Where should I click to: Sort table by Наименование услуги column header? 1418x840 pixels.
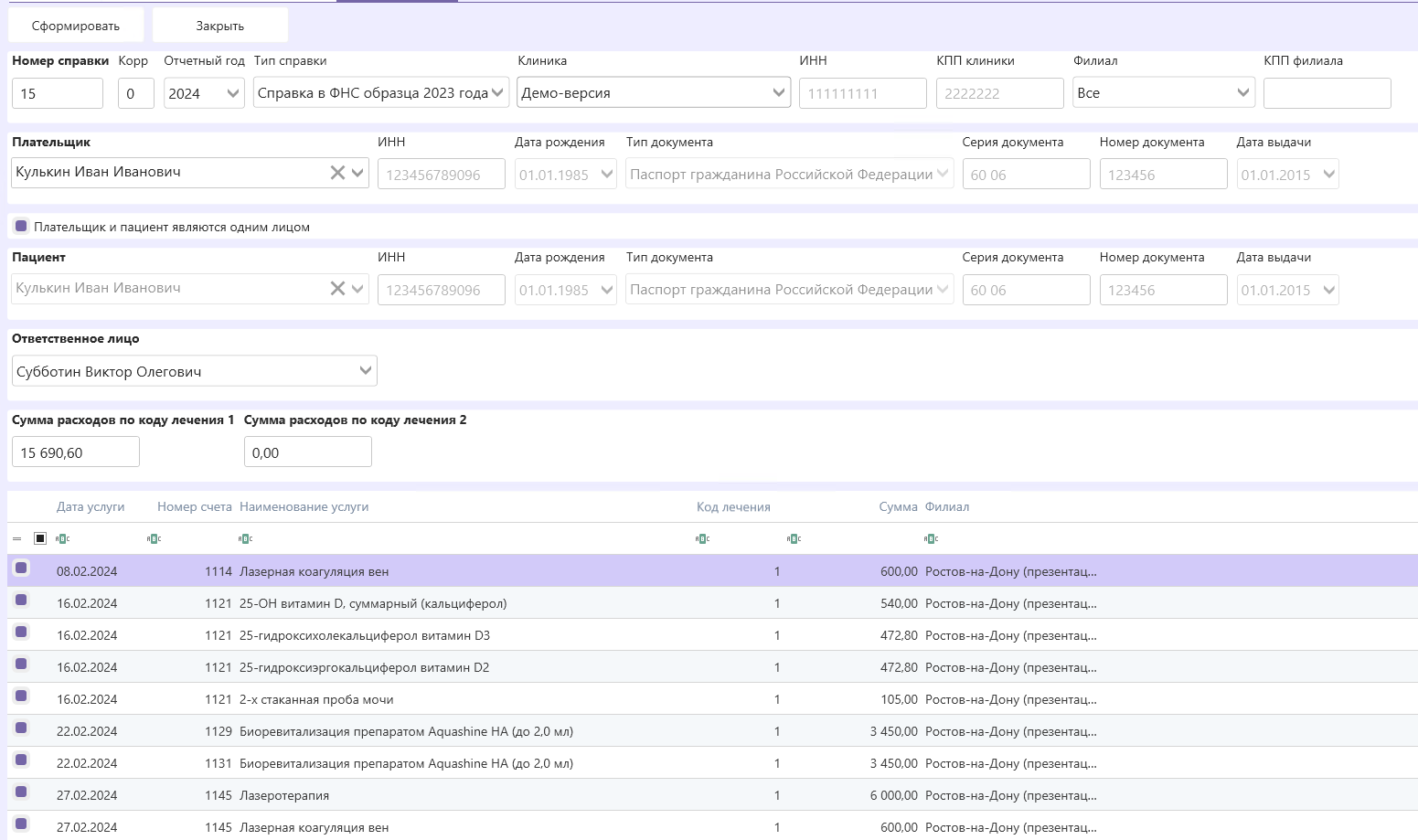click(304, 506)
